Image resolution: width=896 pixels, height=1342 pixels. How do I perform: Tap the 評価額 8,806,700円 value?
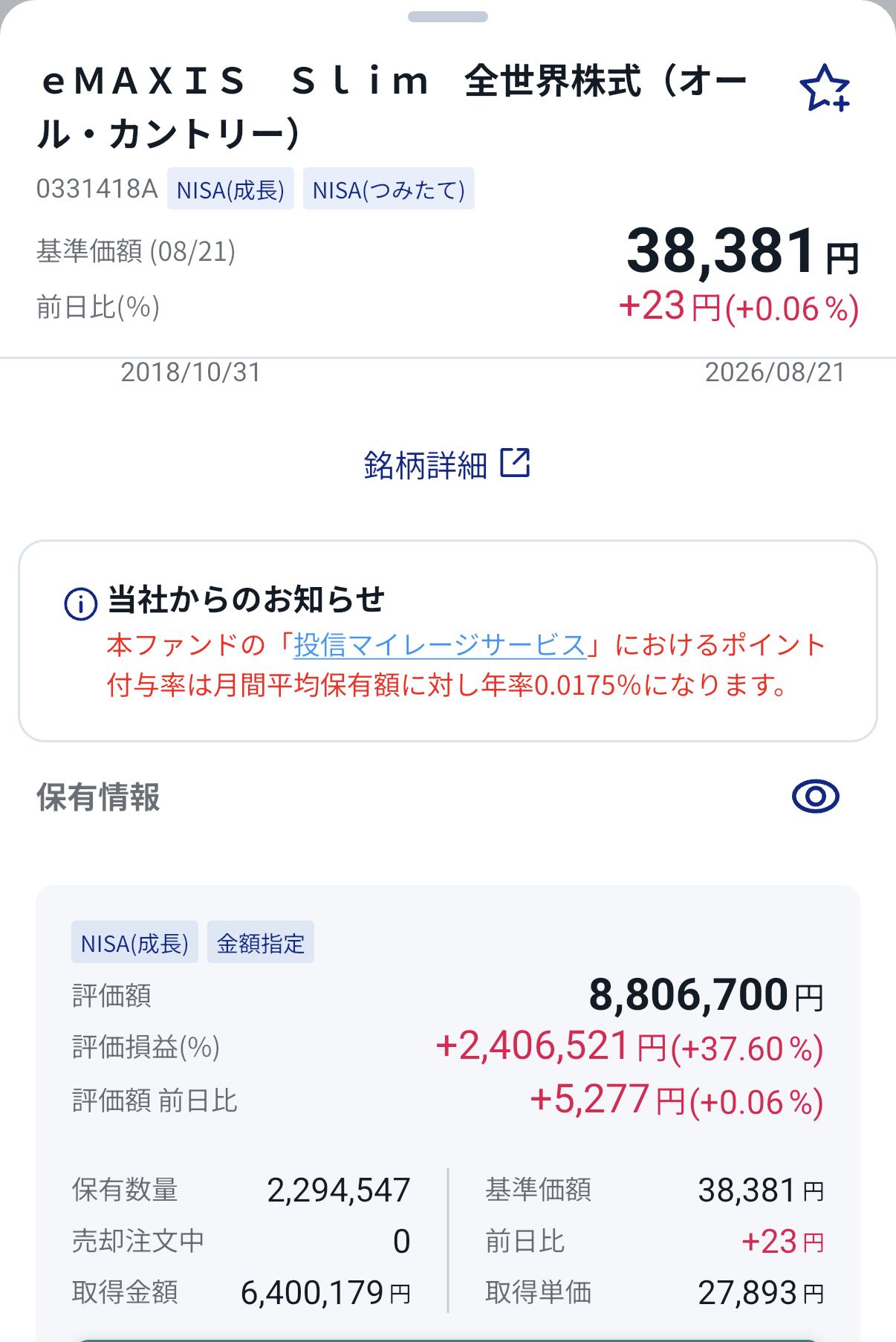click(x=707, y=995)
